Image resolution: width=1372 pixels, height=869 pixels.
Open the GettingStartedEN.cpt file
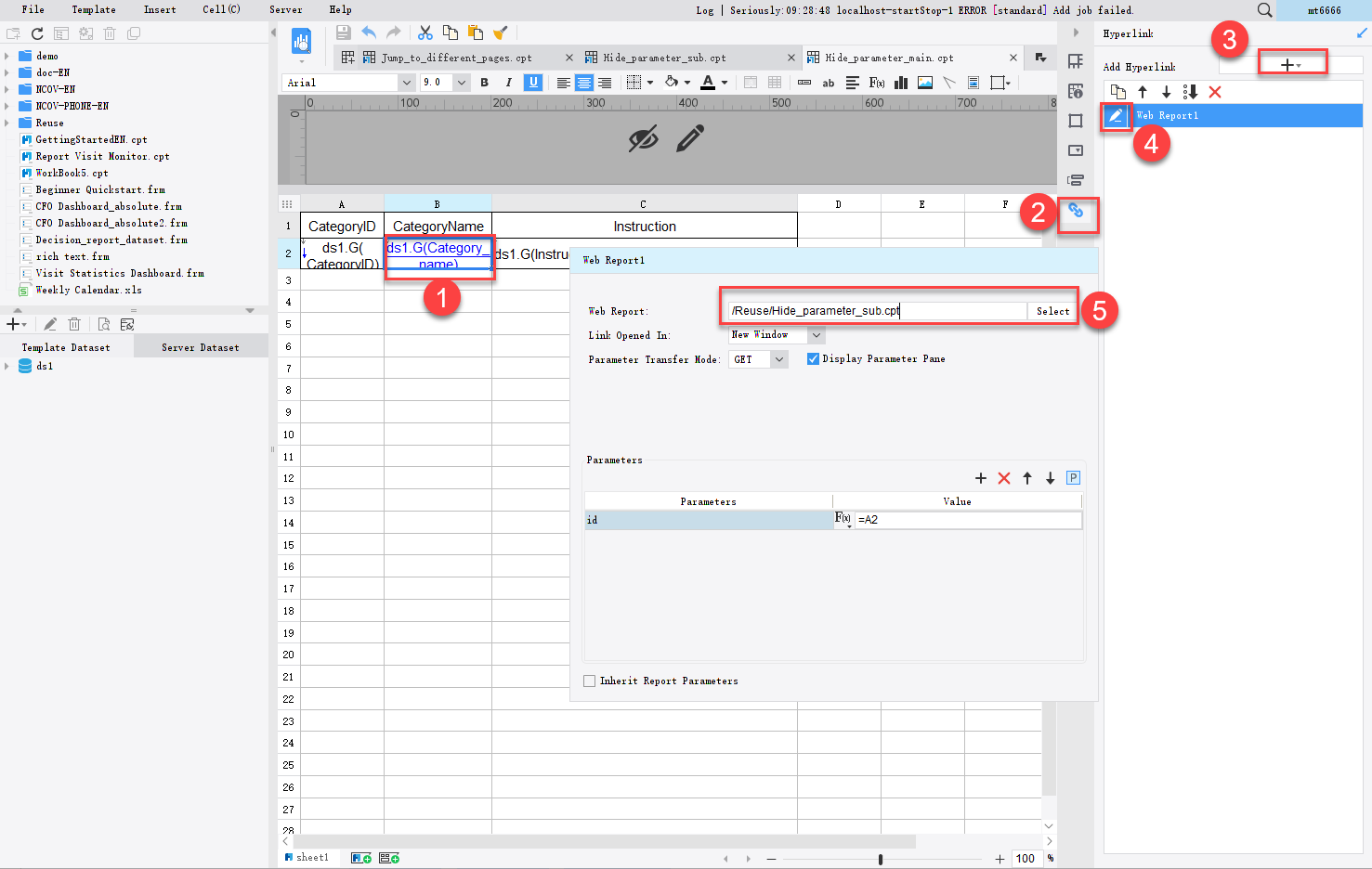click(91, 139)
